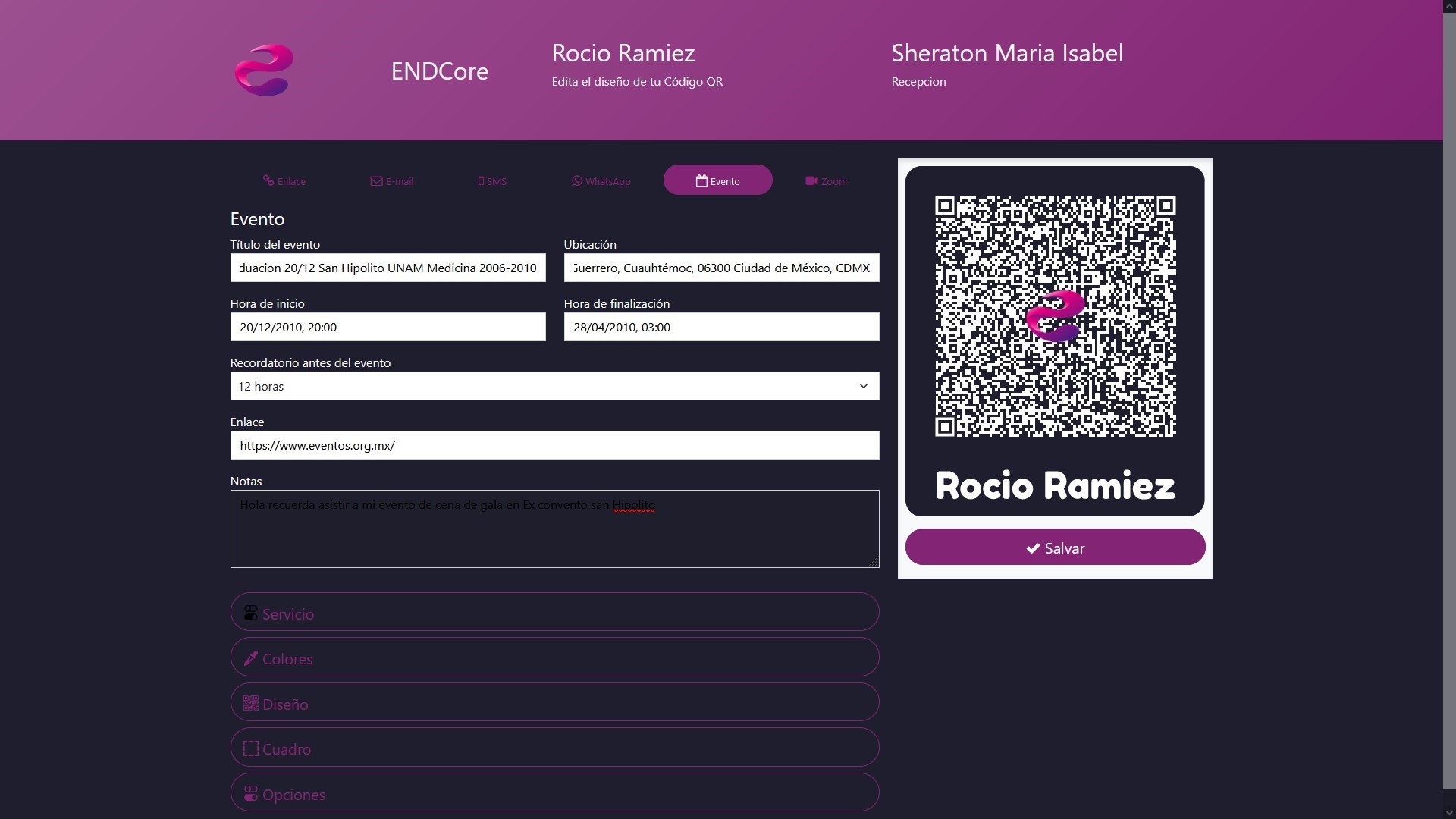Select the WhatsApp tab
This screenshot has width=1456, height=819.
point(601,180)
